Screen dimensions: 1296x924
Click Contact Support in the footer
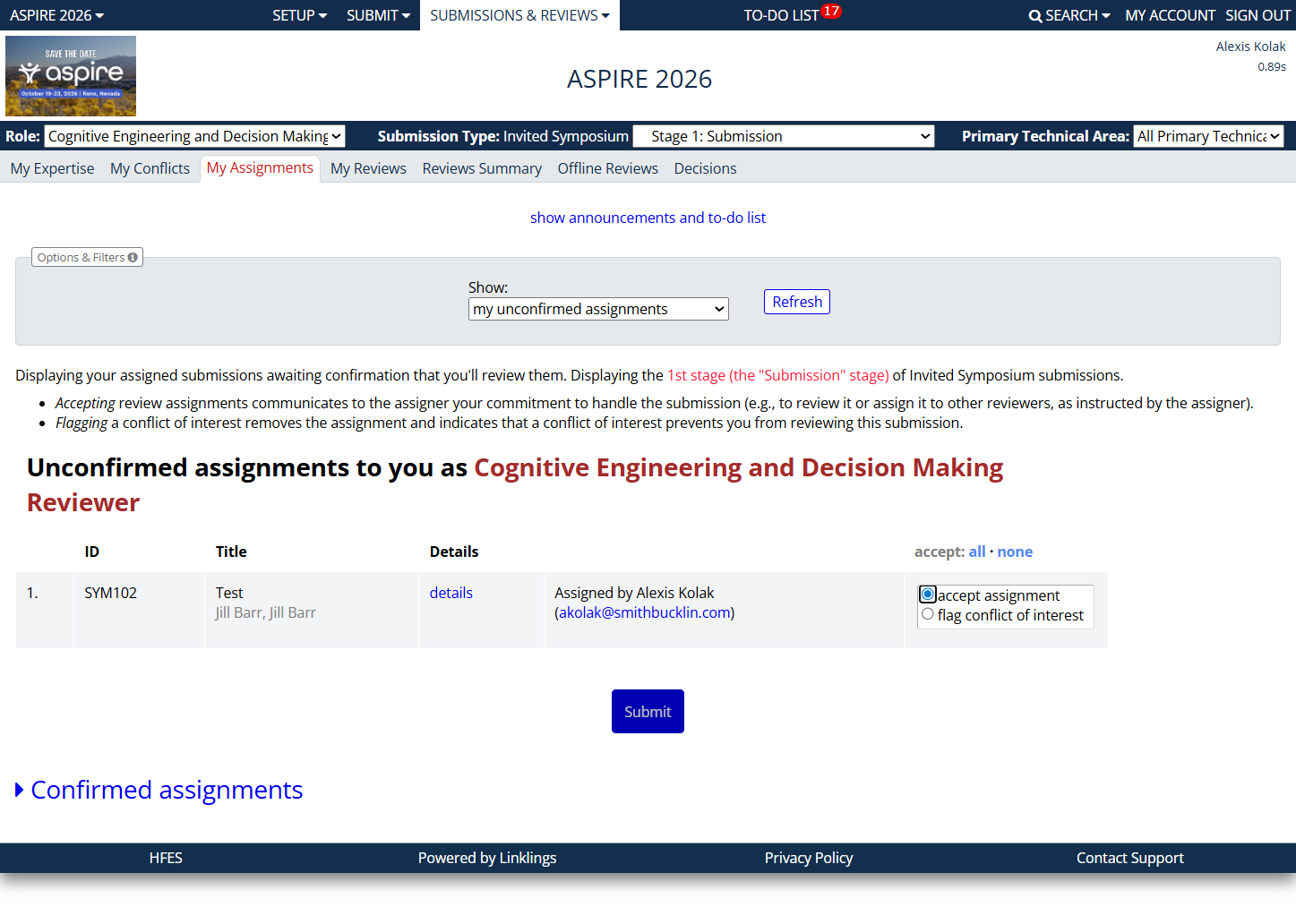[x=1130, y=858]
